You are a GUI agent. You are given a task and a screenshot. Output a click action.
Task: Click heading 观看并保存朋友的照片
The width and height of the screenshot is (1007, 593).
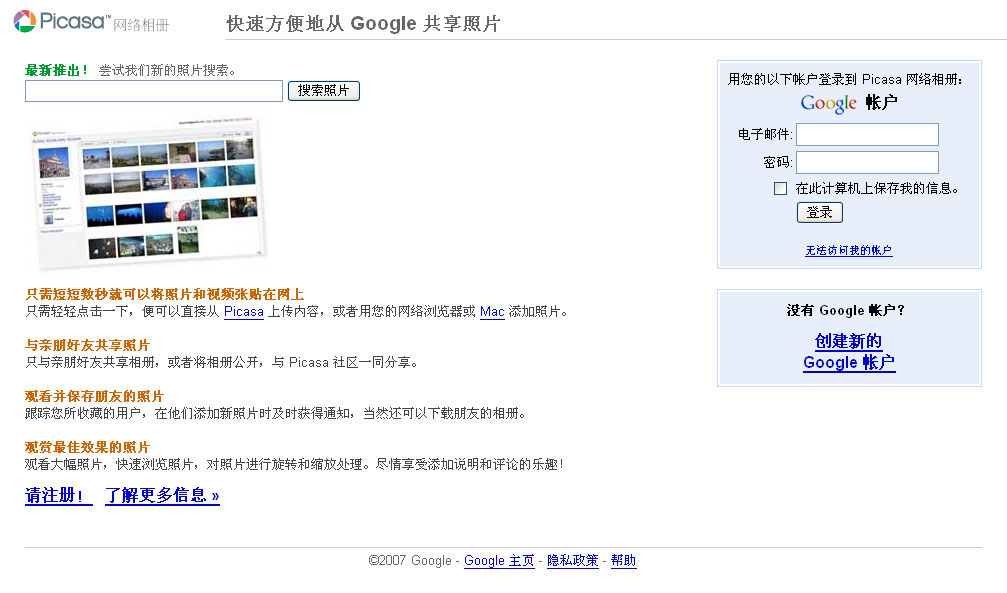tap(94, 396)
